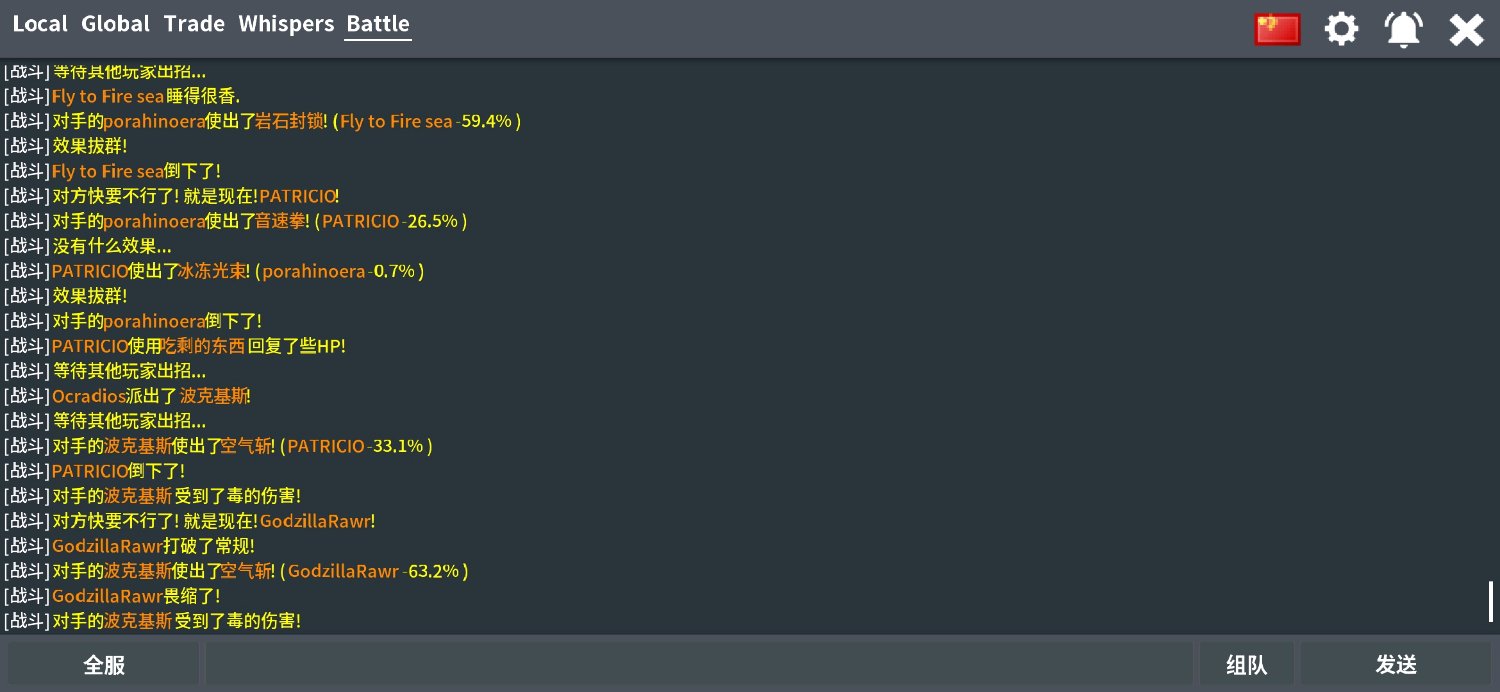Image resolution: width=1500 pixels, height=692 pixels.
Task: Switch to the Global chat tab
Action: (x=116, y=24)
